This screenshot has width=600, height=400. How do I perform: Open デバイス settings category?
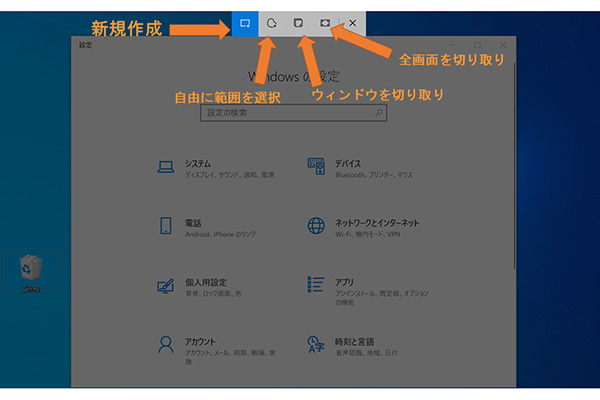tap(362, 169)
